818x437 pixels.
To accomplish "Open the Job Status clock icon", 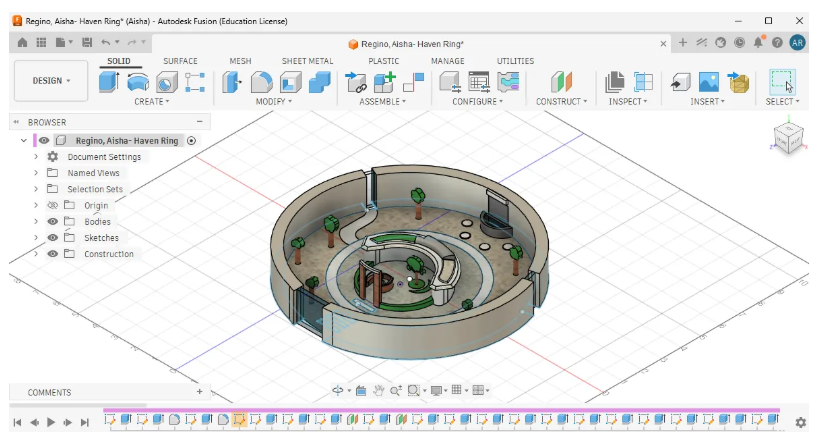I will point(739,43).
